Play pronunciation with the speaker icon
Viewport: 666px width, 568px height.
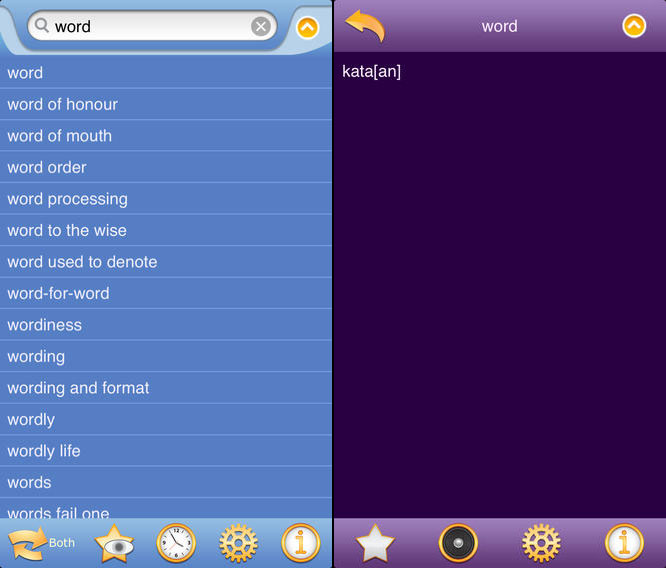(458, 543)
